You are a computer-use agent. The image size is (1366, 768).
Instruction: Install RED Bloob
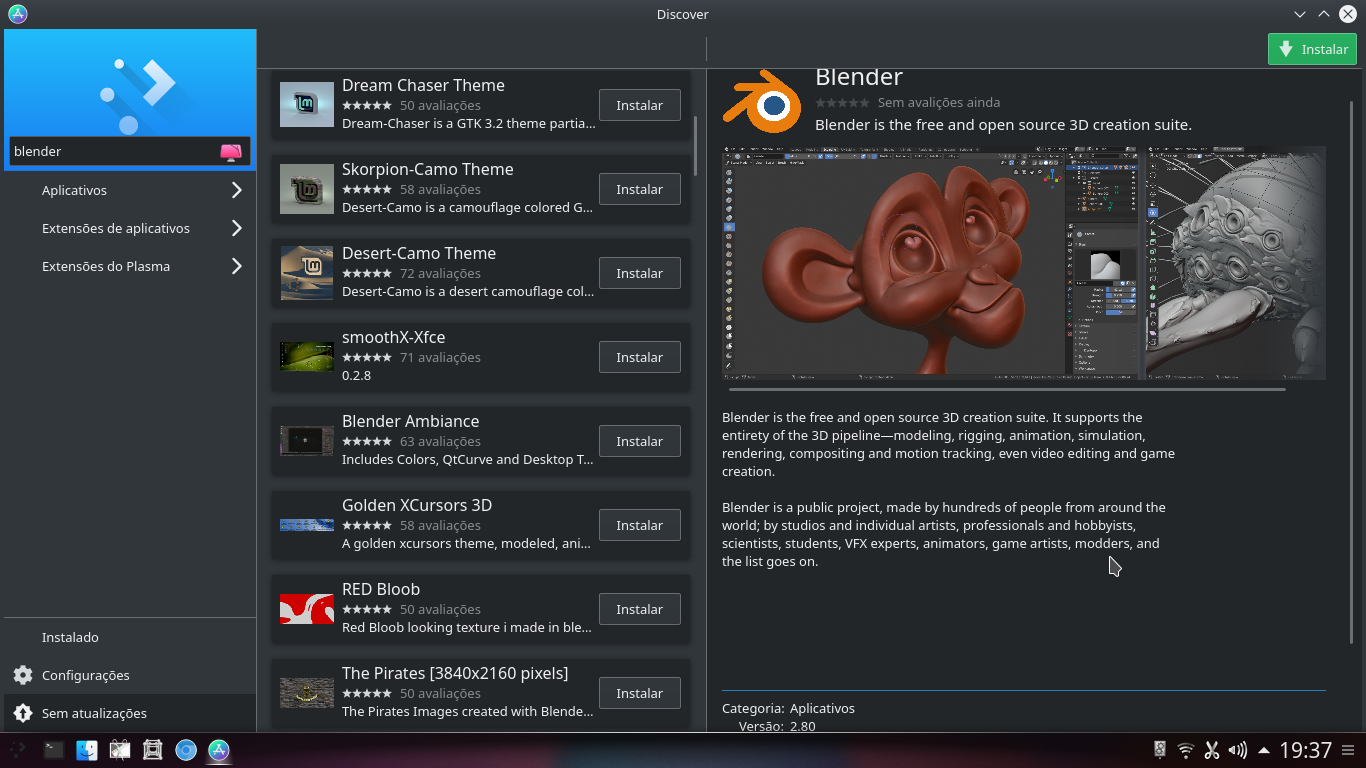point(640,609)
